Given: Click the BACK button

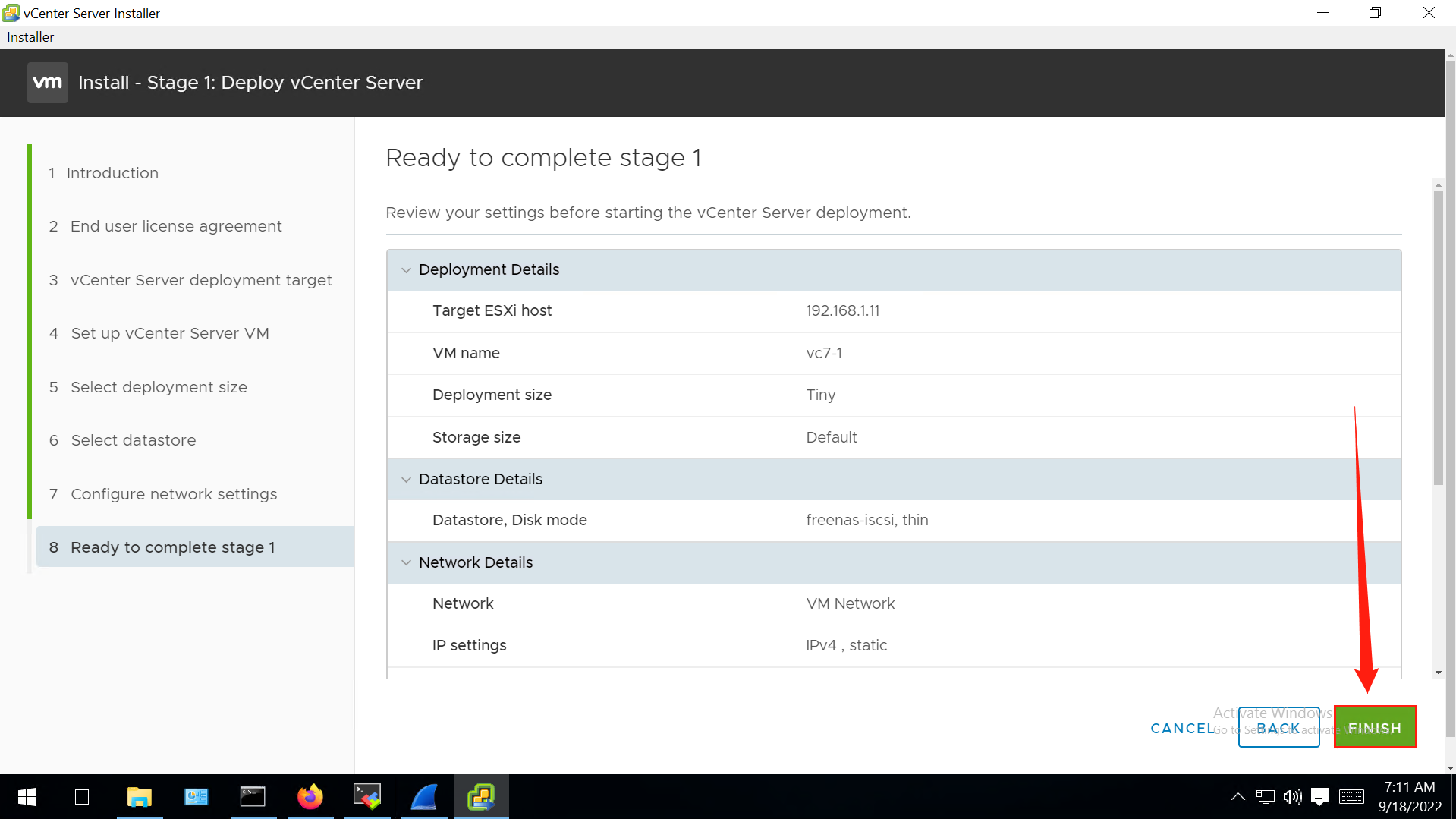Looking at the screenshot, I should point(1278,728).
